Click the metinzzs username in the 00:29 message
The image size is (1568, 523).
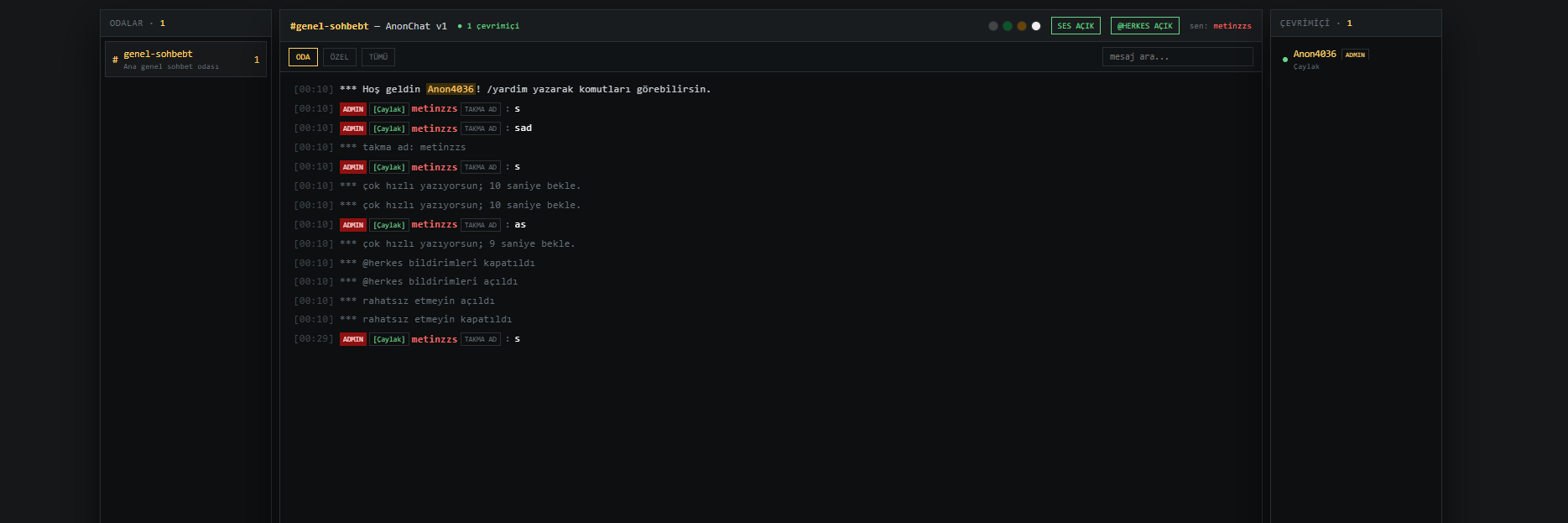(435, 339)
